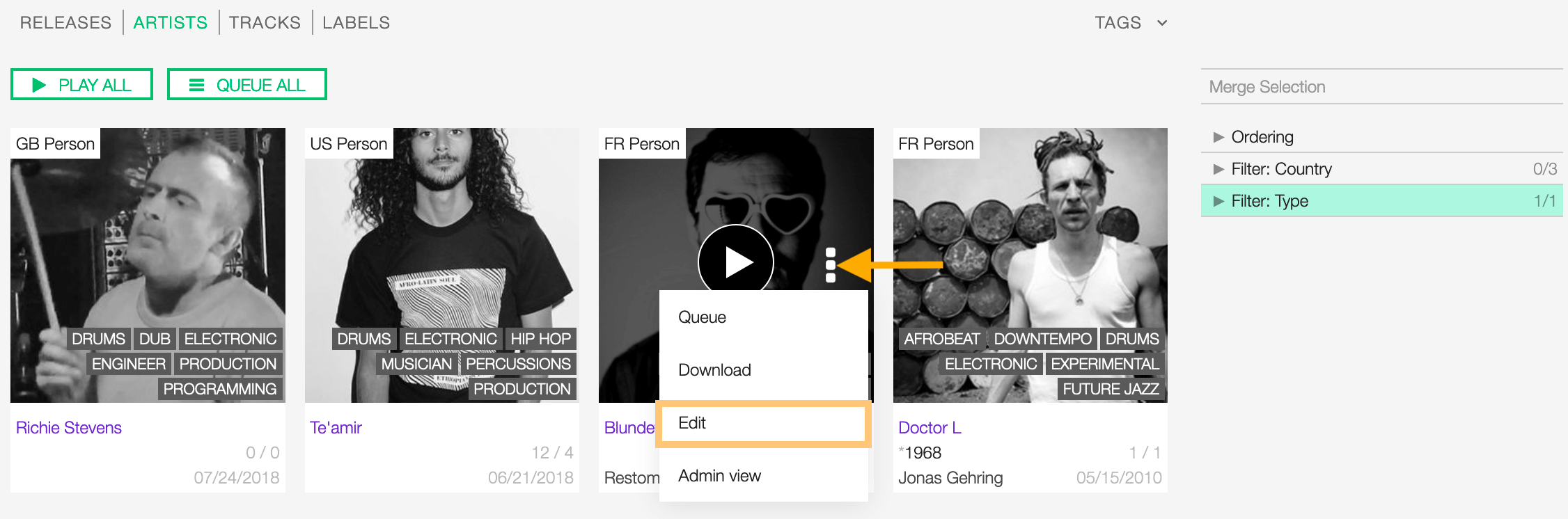Screen dimensions: 1568x519
Task: Click the Merge Selection field
Action: click(x=1382, y=87)
